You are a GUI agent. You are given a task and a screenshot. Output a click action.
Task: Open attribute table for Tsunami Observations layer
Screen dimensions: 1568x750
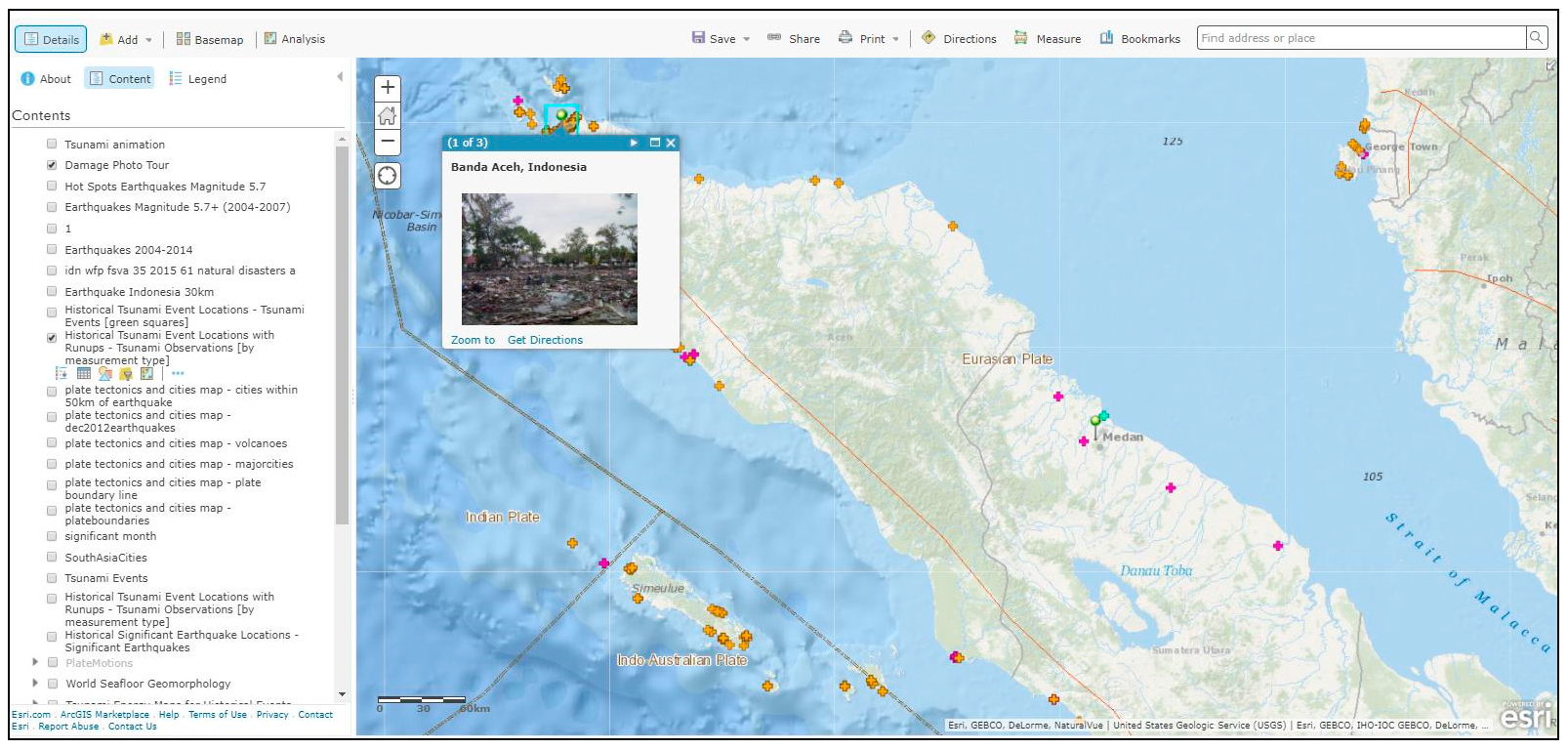pos(84,373)
